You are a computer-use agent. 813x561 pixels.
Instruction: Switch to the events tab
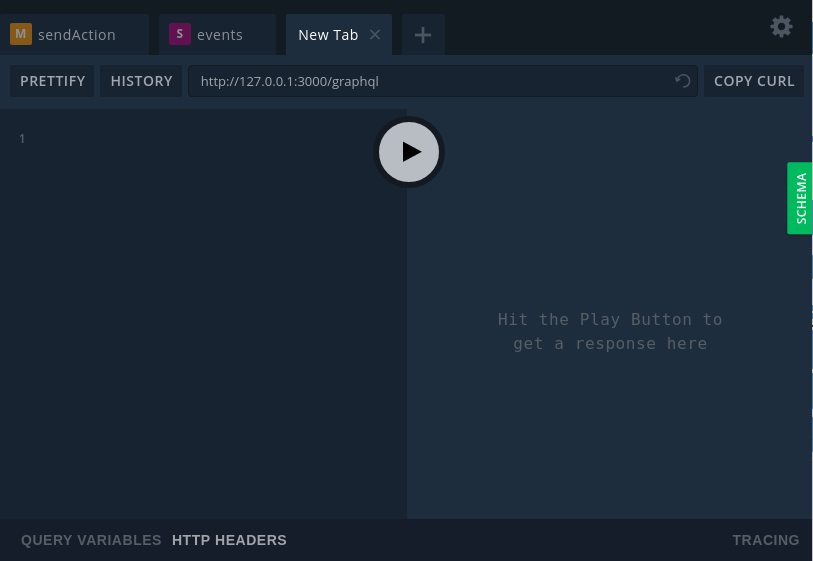pyautogui.click(x=217, y=35)
